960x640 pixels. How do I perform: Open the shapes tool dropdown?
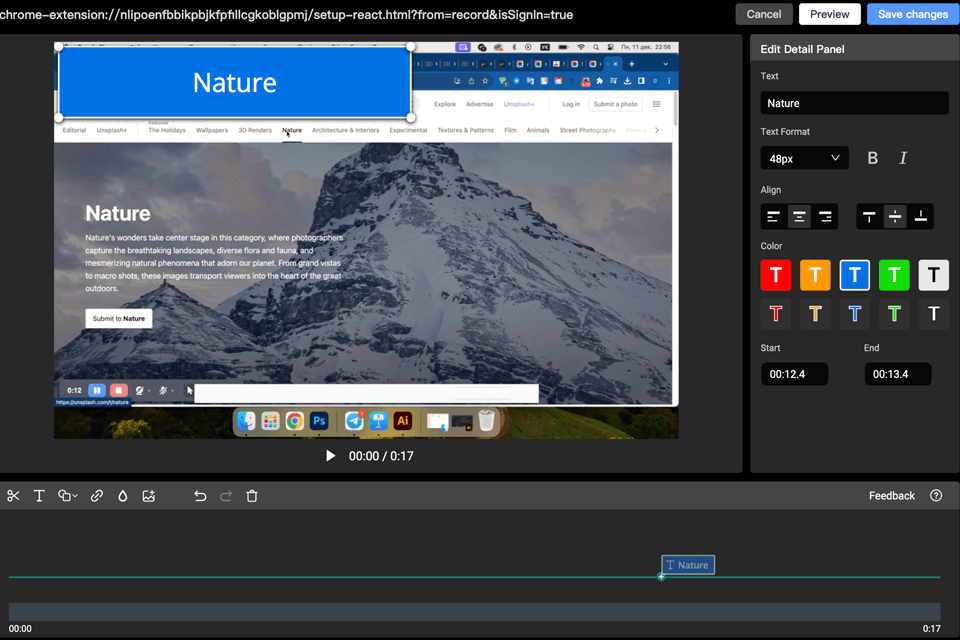[x=67, y=496]
